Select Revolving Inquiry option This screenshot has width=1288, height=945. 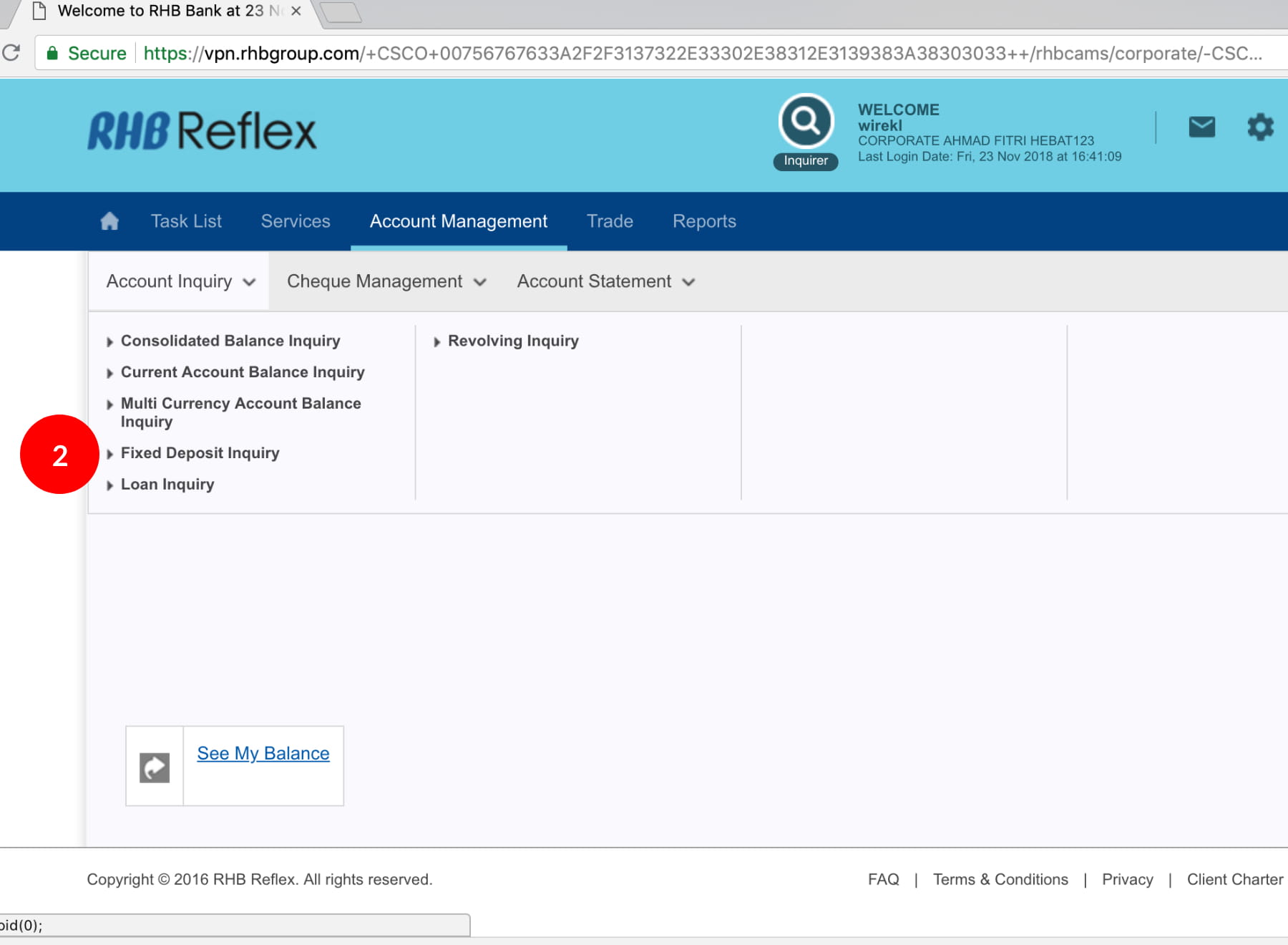coord(512,341)
